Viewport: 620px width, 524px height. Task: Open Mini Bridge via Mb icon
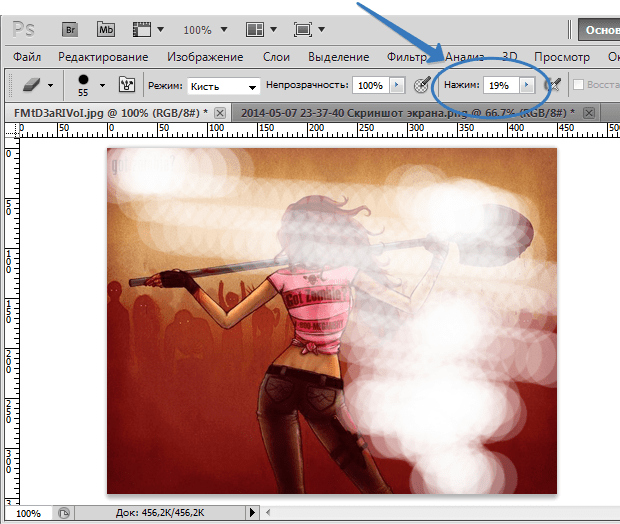tap(106, 30)
